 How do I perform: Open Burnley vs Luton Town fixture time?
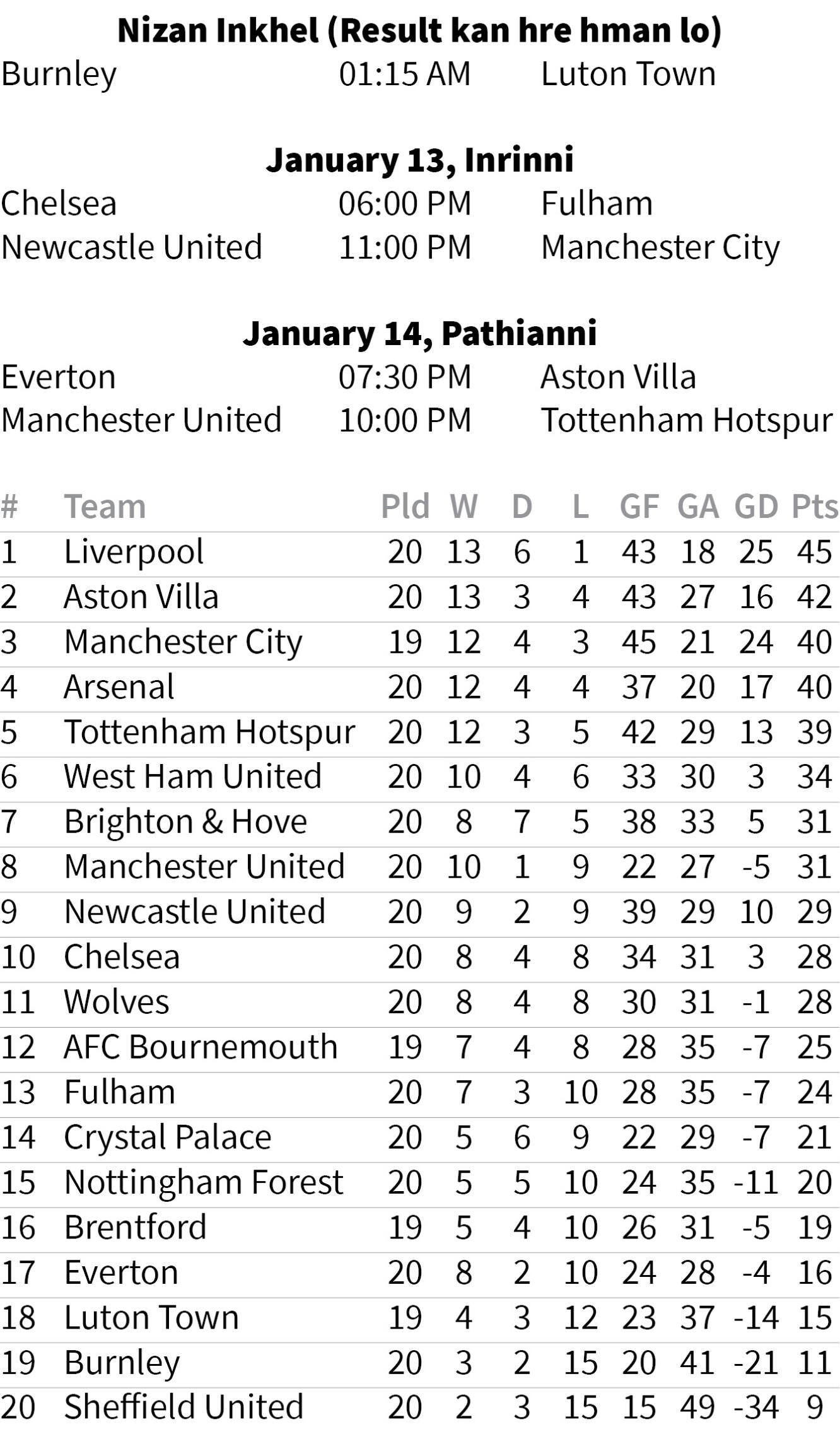405,74
